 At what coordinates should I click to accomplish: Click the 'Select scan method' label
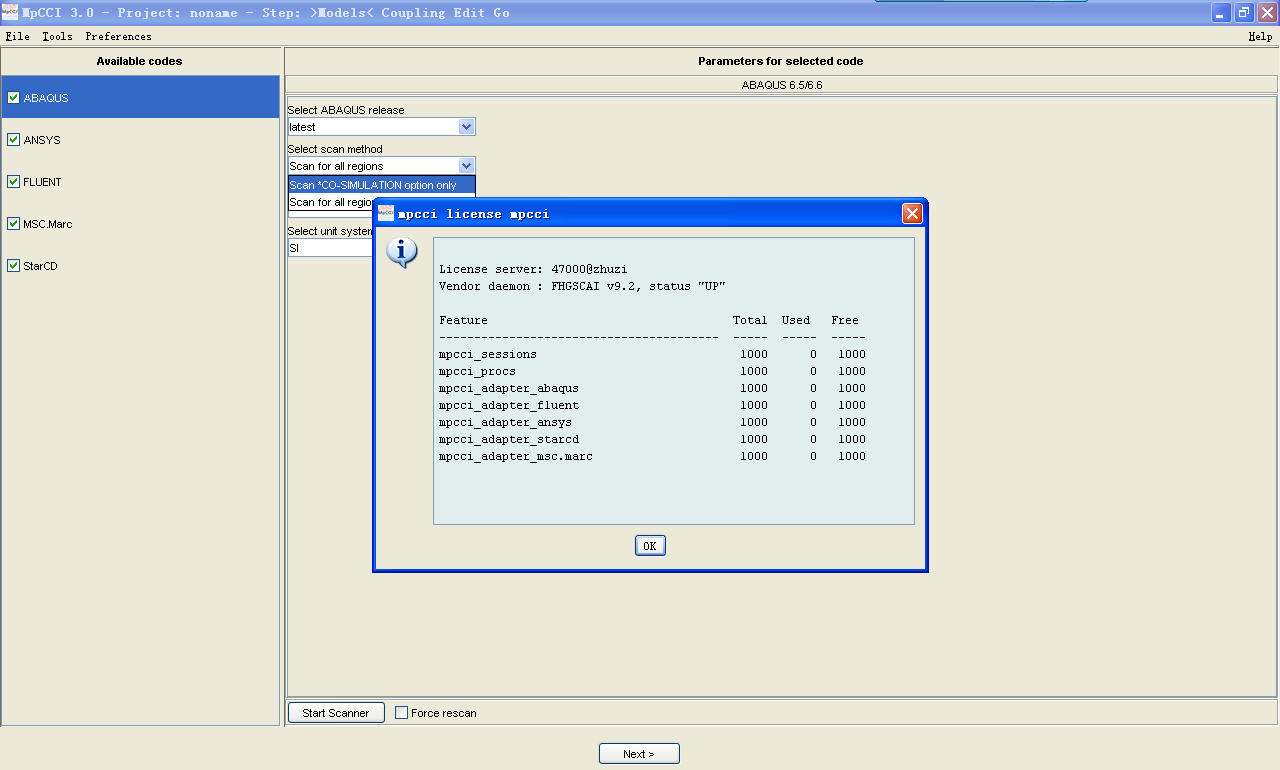(x=335, y=149)
